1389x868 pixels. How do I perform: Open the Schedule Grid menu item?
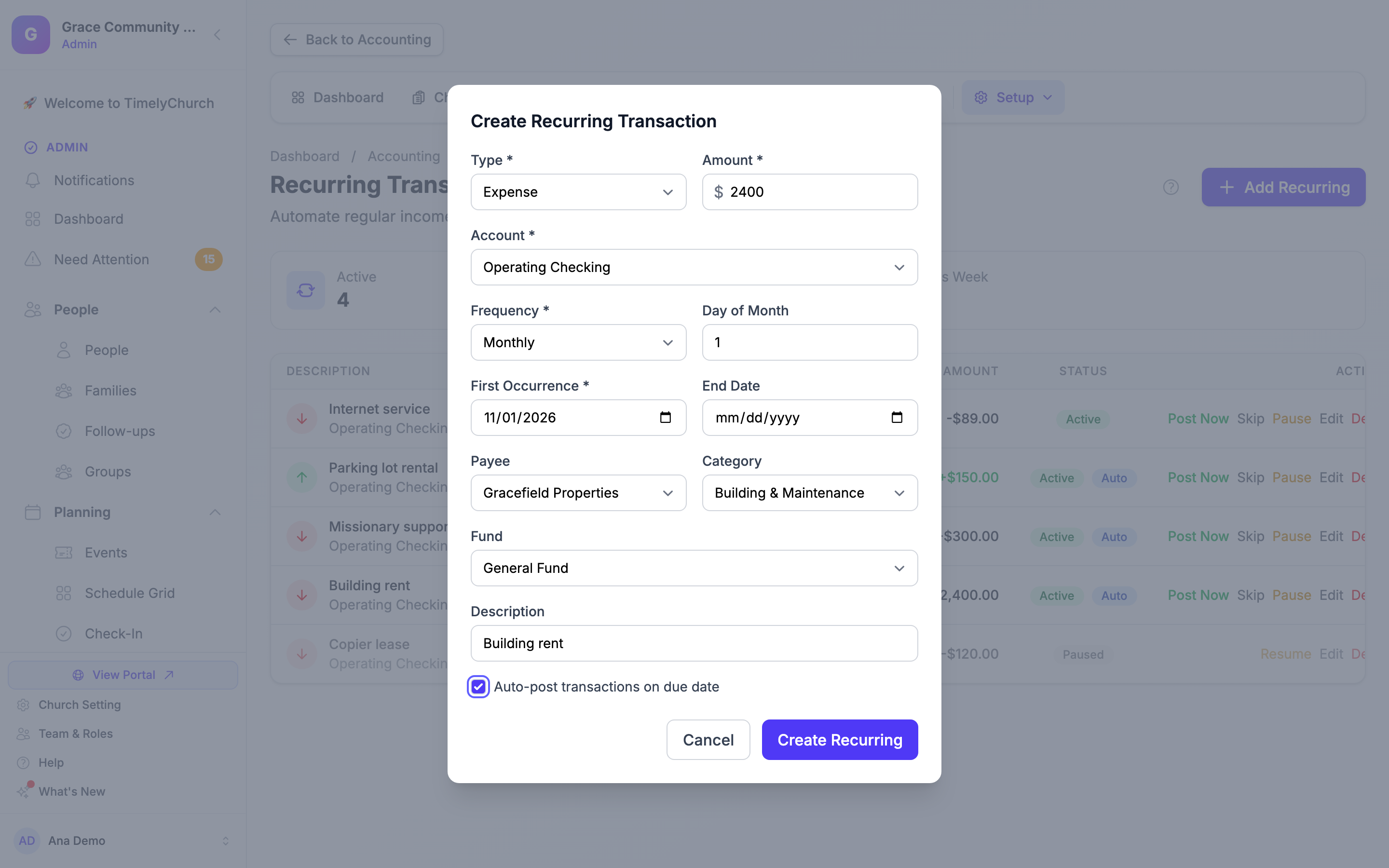click(130, 593)
